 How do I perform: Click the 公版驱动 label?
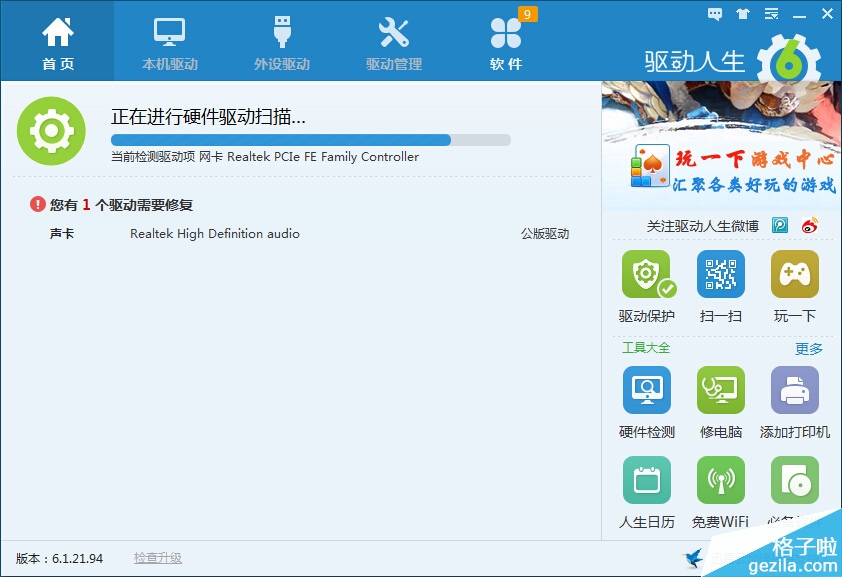click(545, 233)
